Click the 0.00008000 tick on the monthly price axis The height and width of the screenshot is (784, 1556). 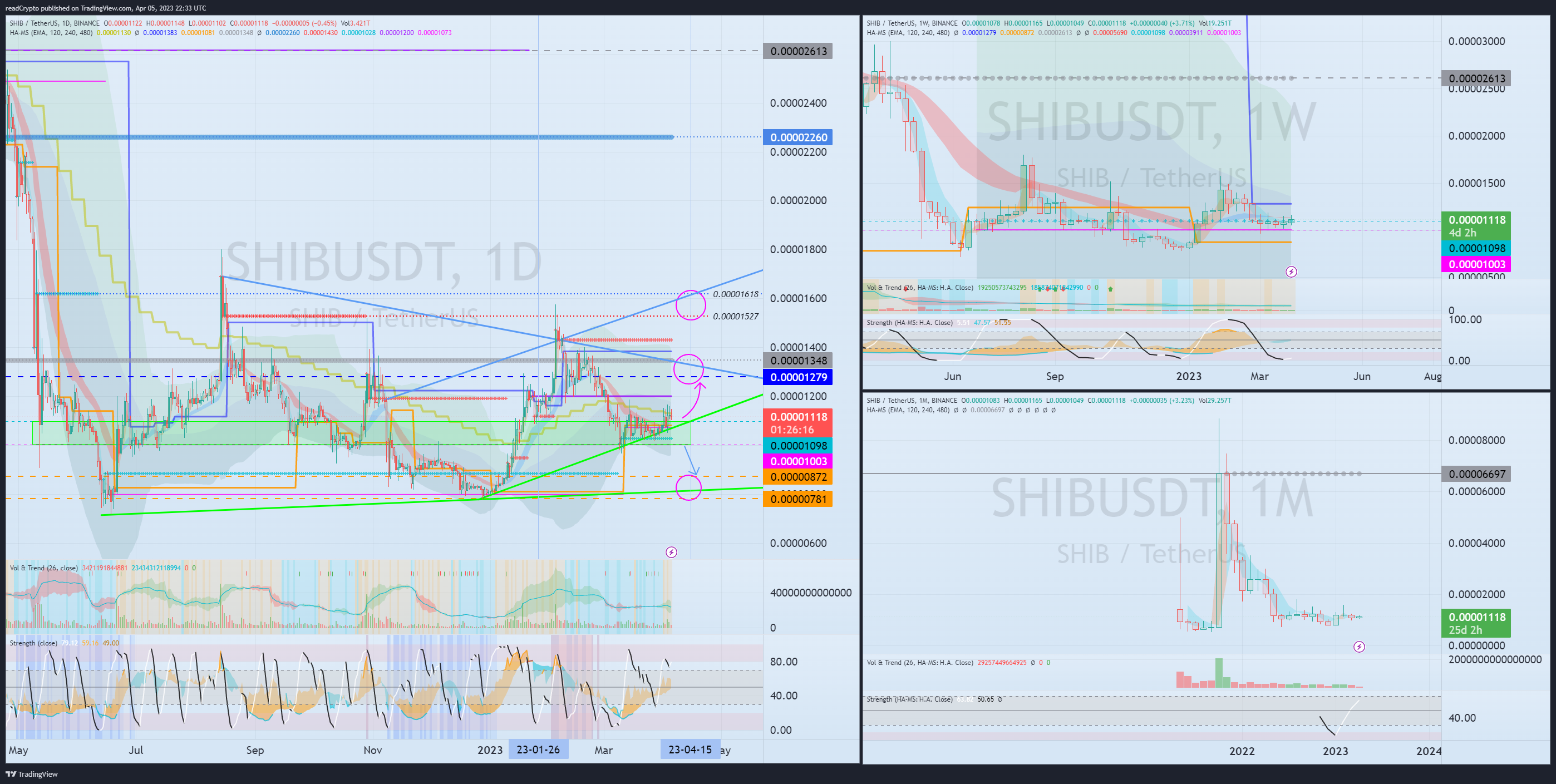point(1476,440)
